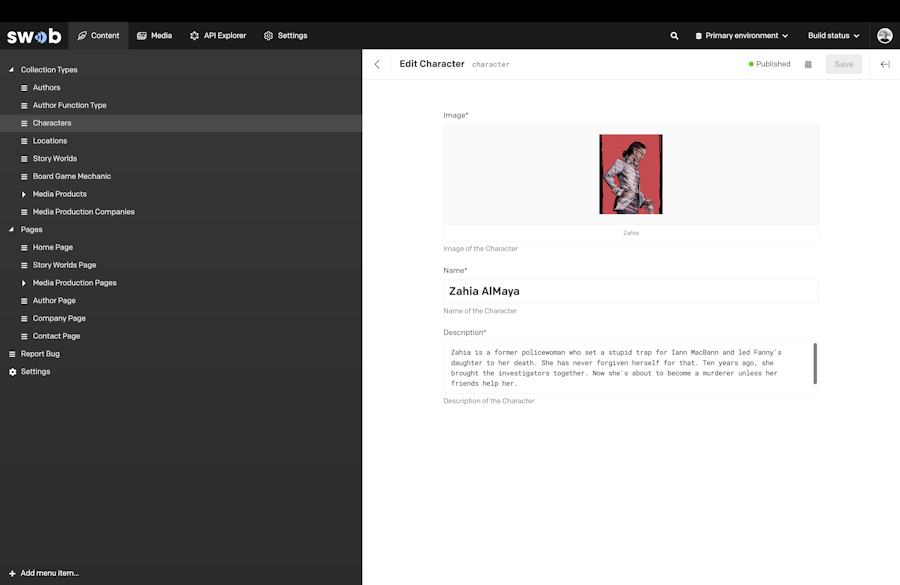Open the API Explorer tab
The height and width of the screenshot is (585, 900).
[x=218, y=36]
